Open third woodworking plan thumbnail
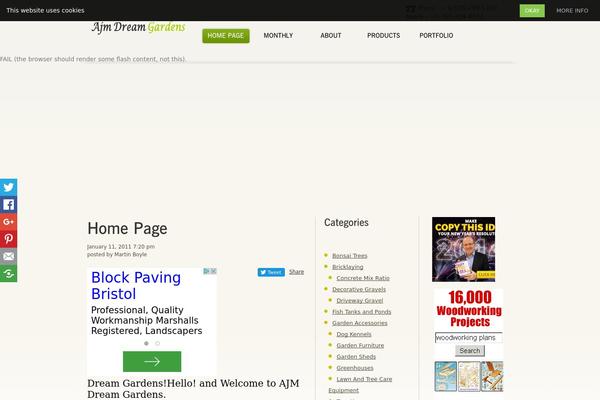 (x=492, y=376)
